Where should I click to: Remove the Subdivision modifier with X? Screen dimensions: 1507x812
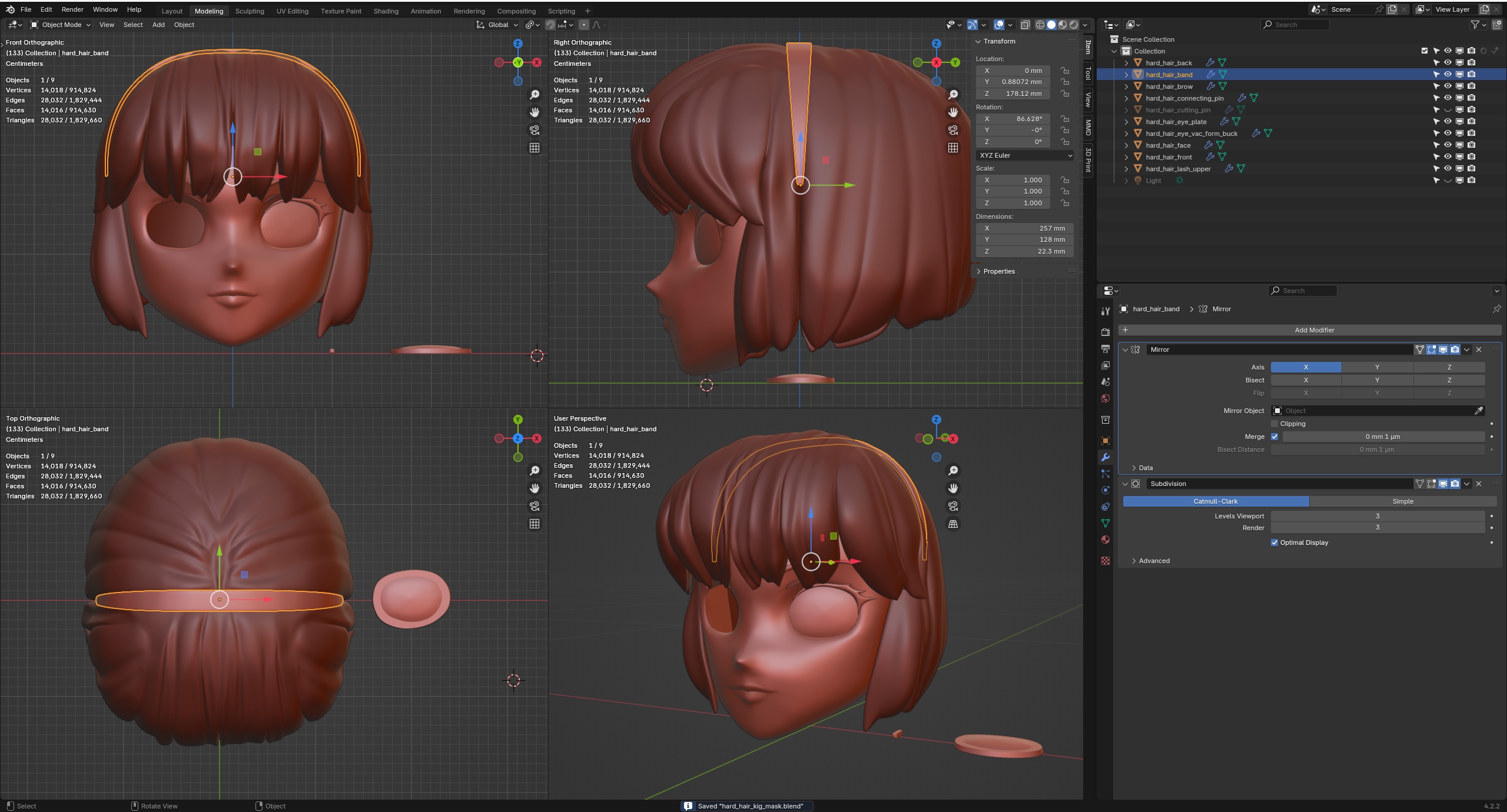[x=1479, y=484]
